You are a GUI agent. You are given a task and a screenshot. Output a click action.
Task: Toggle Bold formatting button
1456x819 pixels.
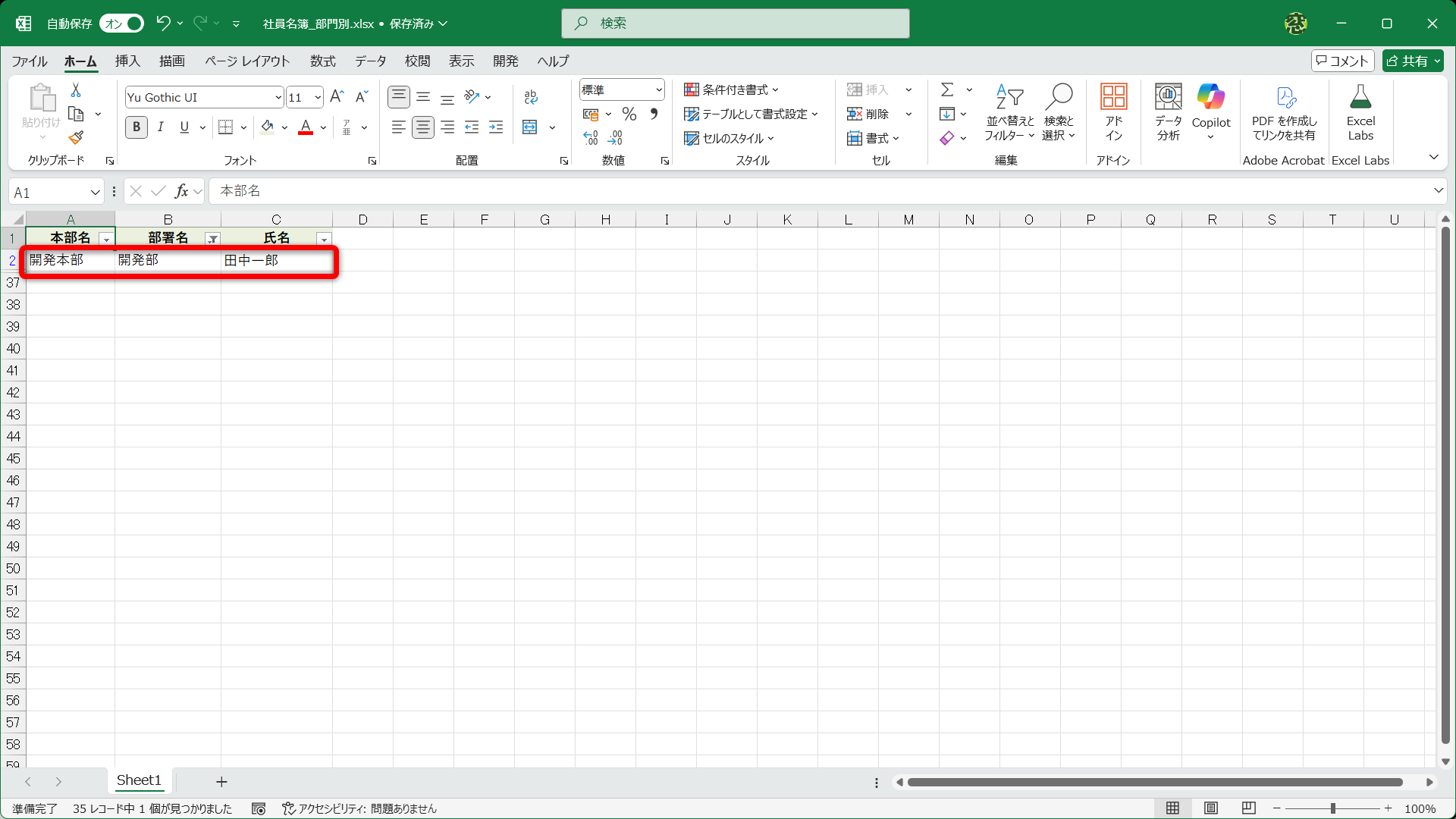click(x=136, y=127)
